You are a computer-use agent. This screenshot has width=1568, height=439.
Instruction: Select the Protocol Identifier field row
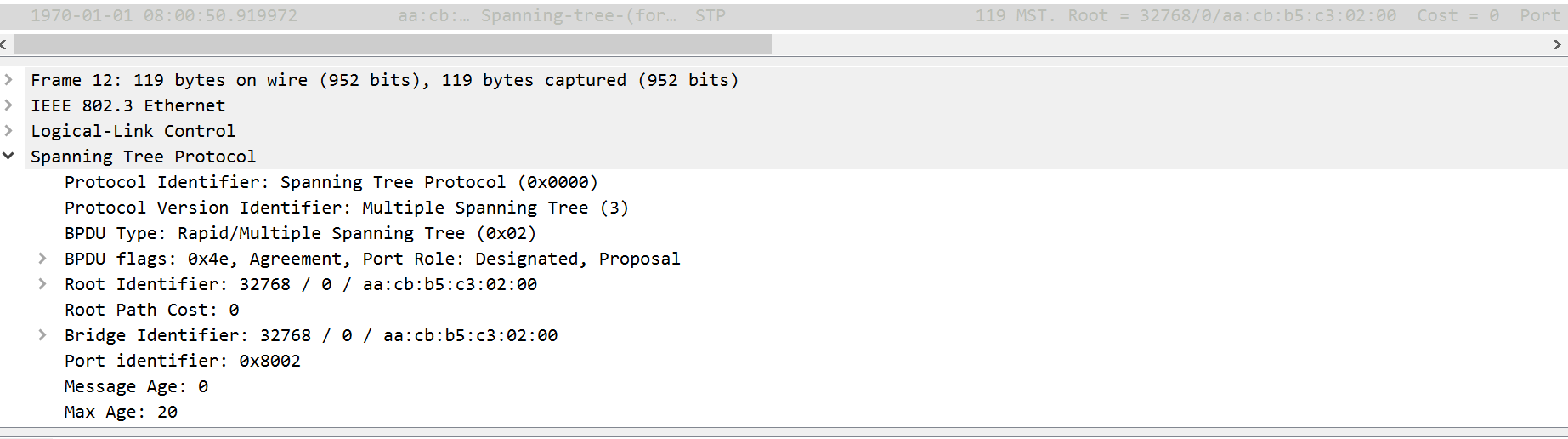[331, 182]
